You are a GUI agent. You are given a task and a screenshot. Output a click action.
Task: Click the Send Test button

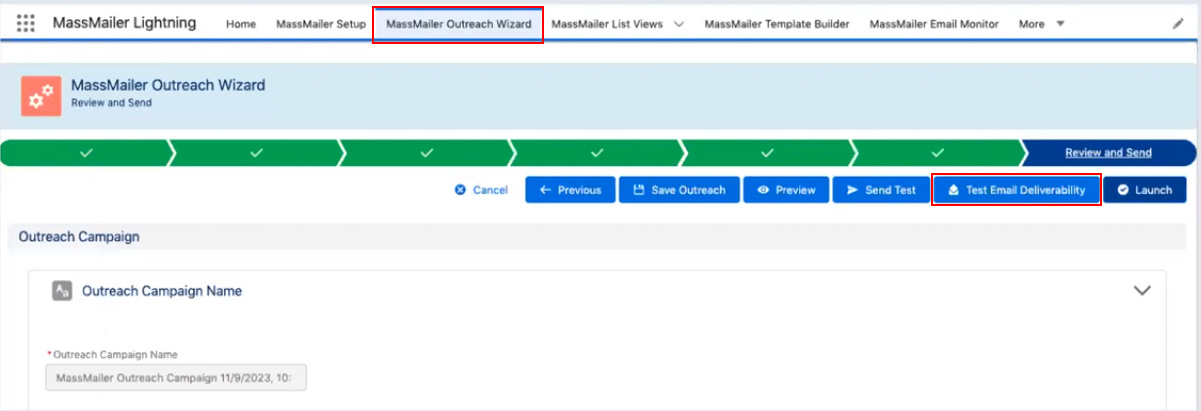[x=881, y=190]
